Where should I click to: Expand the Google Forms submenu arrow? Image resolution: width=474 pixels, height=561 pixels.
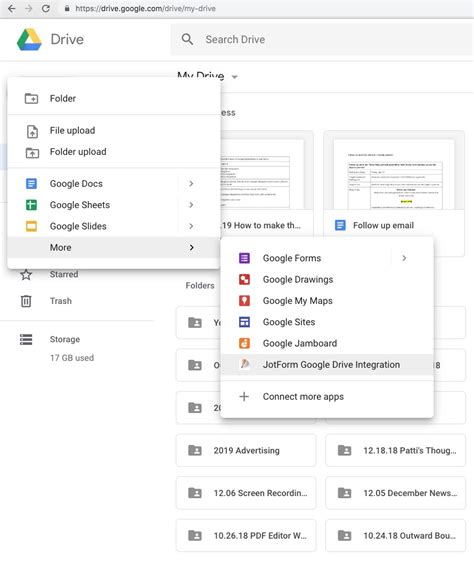(404, 258)
